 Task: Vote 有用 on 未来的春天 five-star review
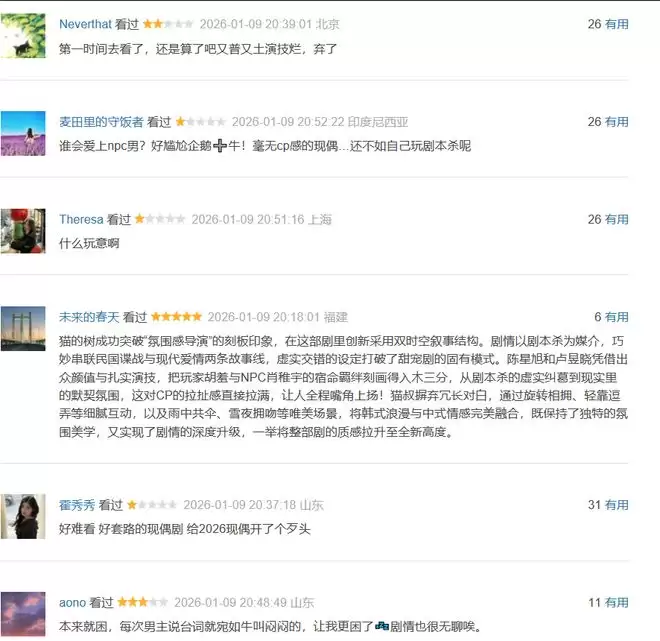click(616, 317)
